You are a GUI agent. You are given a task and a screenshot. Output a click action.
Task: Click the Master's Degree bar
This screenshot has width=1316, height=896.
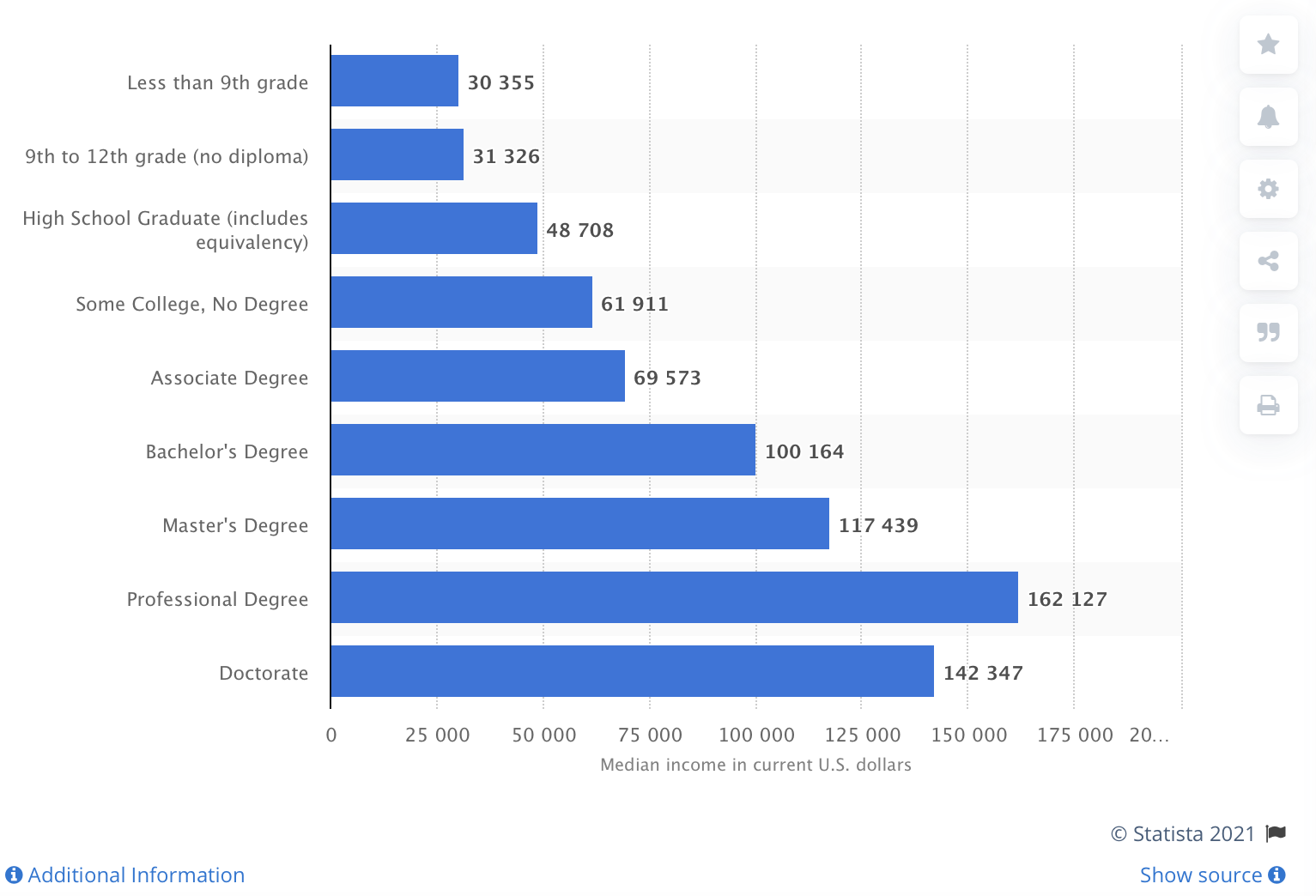(579, 524)
